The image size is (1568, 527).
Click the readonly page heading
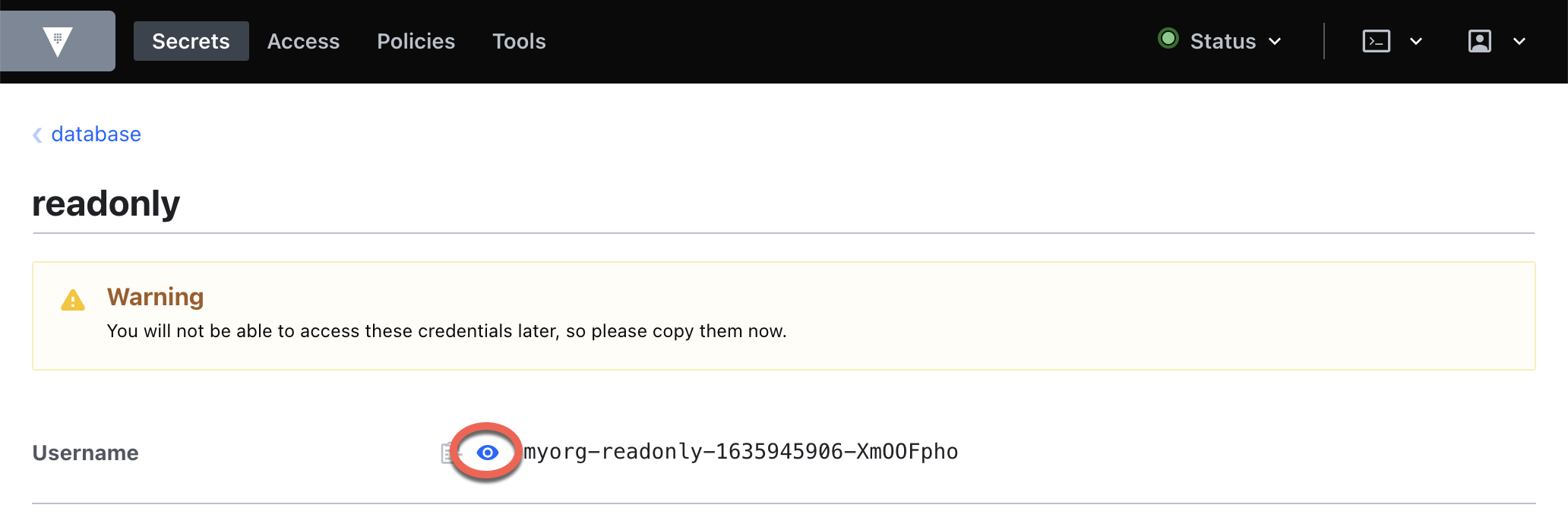pos(106,204)
